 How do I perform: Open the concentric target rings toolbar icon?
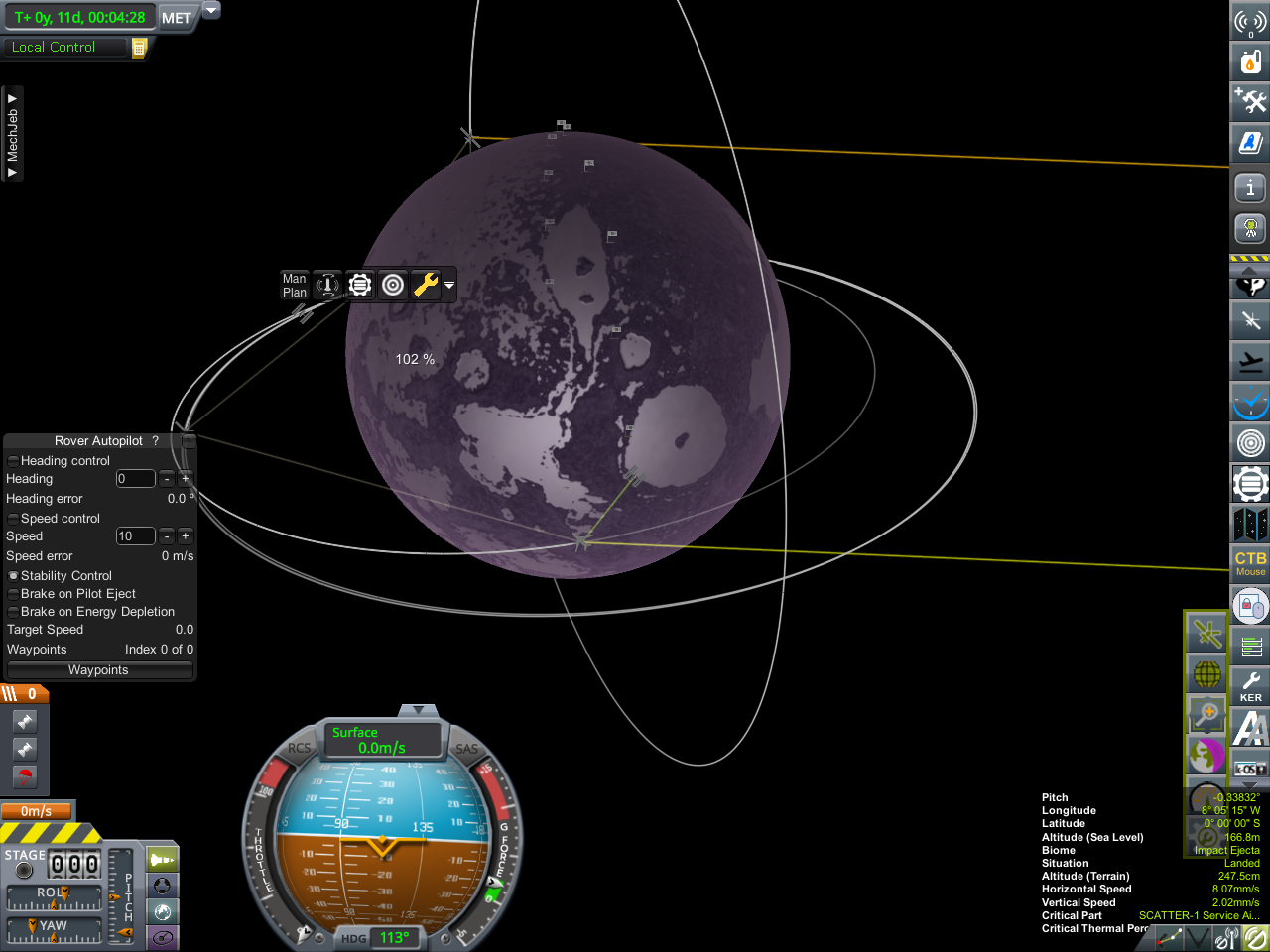pyautogui.click(x=1250, y=442)
